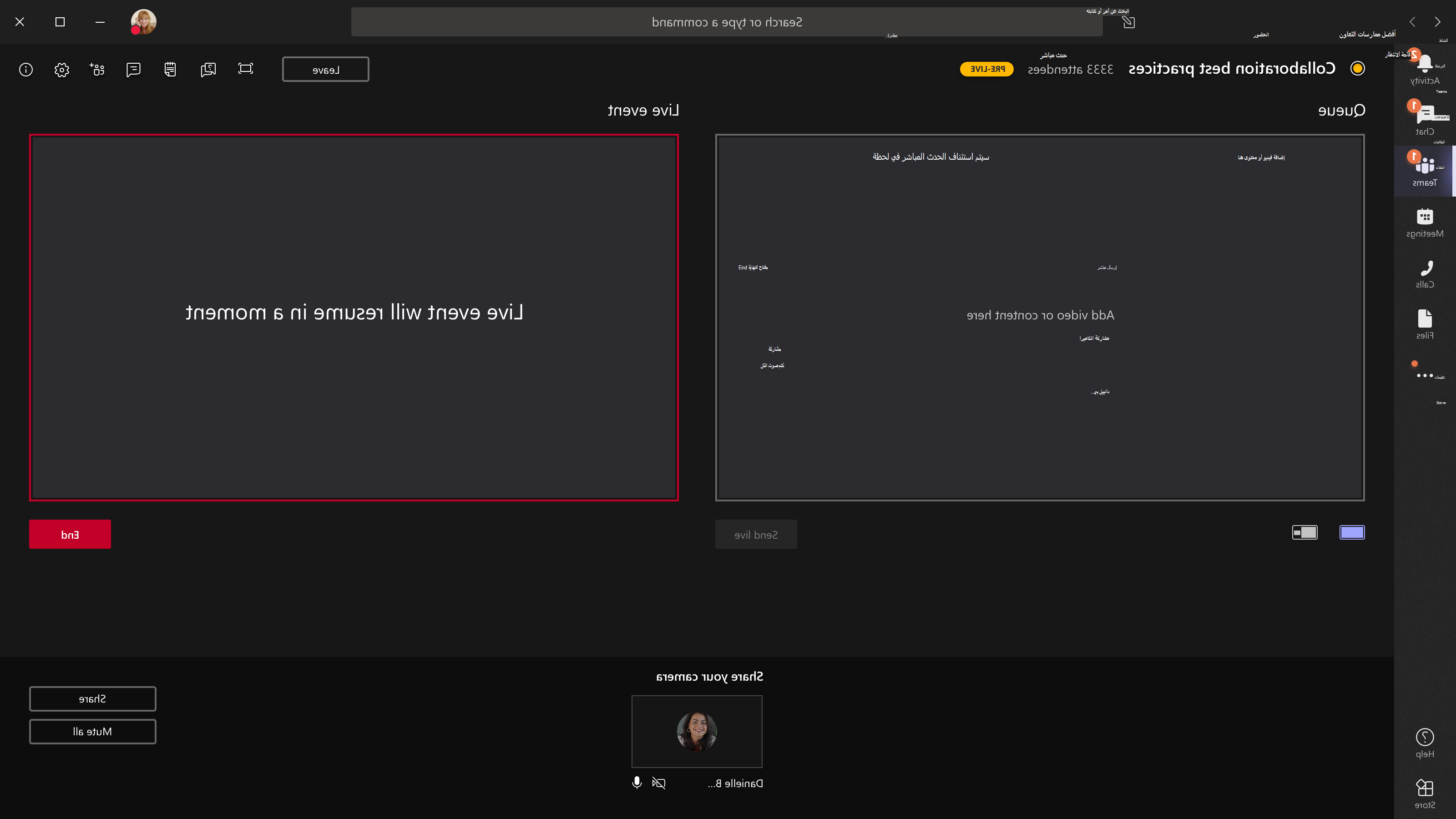Toggle Danielle's camera-off icon
This screenshot has height=819, width=1456.
658,783
